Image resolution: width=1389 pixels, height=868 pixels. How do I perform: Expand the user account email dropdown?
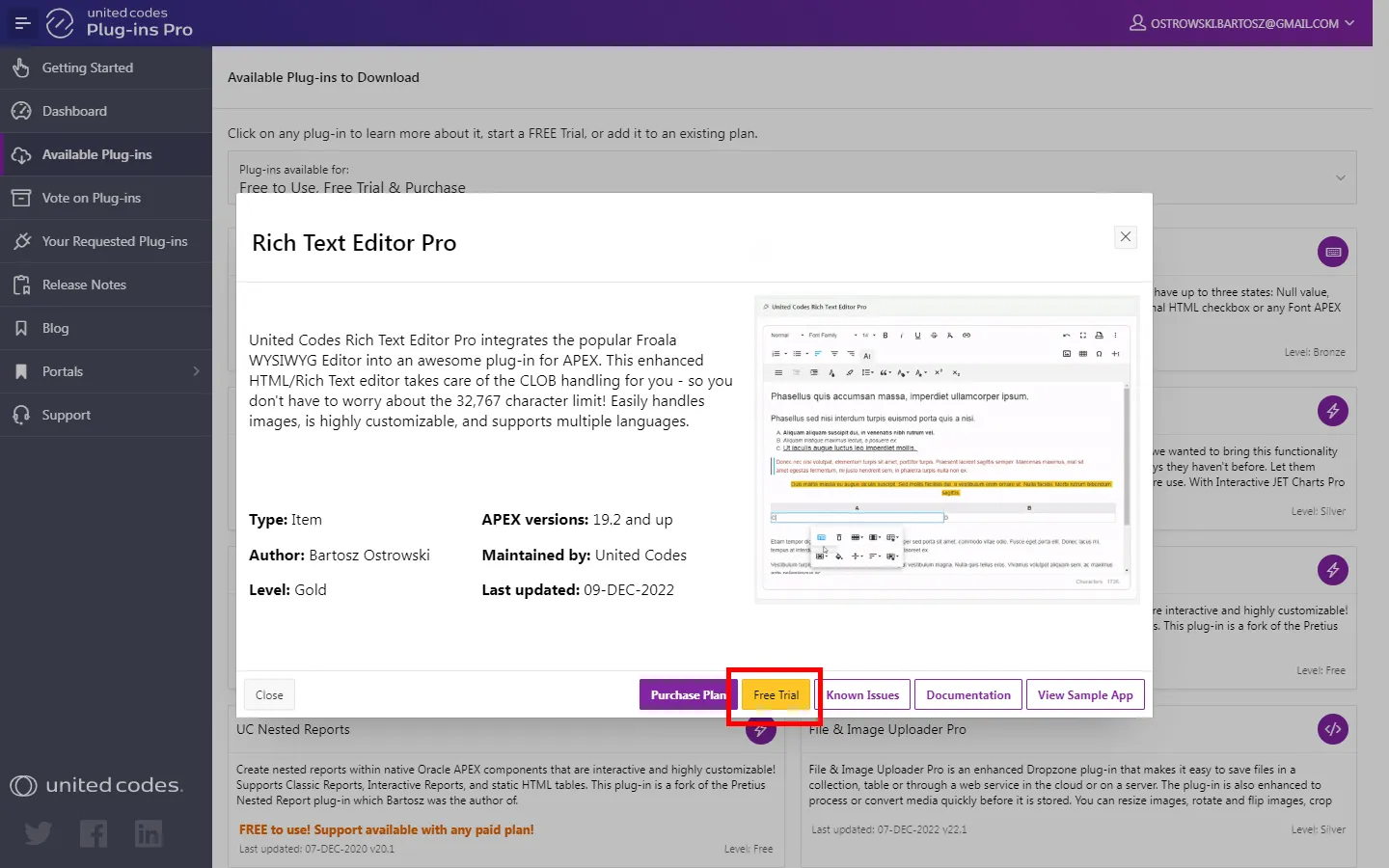1242,23
